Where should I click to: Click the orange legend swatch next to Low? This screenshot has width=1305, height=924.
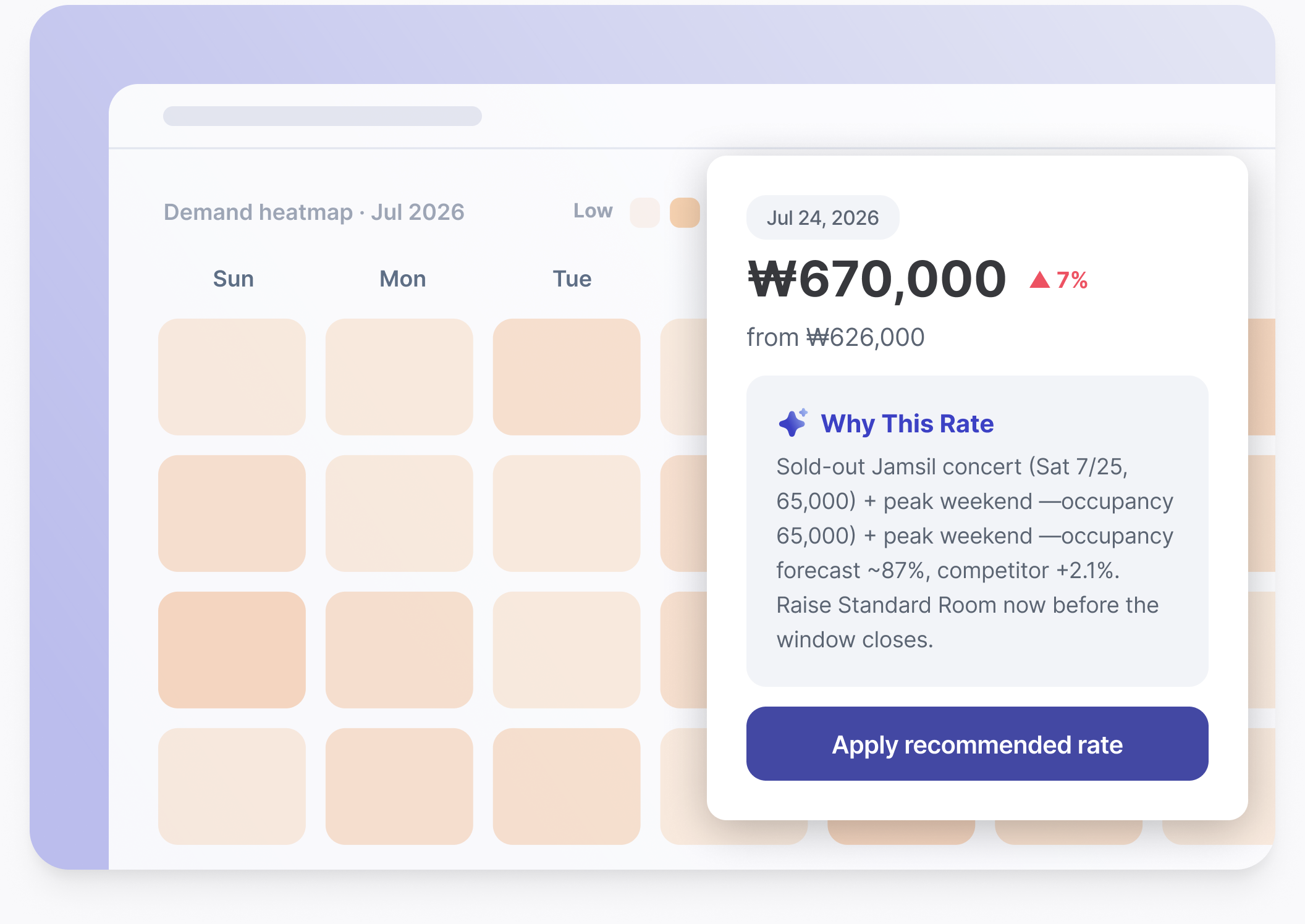click(x=685, y=212)
